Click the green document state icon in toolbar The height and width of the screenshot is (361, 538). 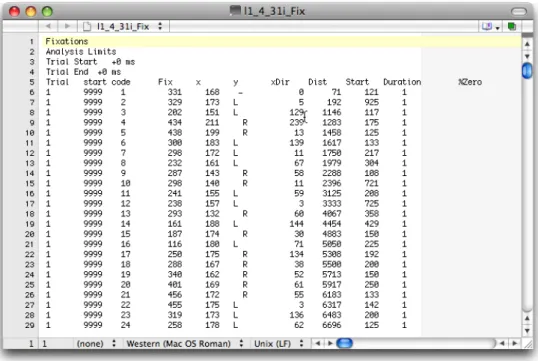coord(512,26)
